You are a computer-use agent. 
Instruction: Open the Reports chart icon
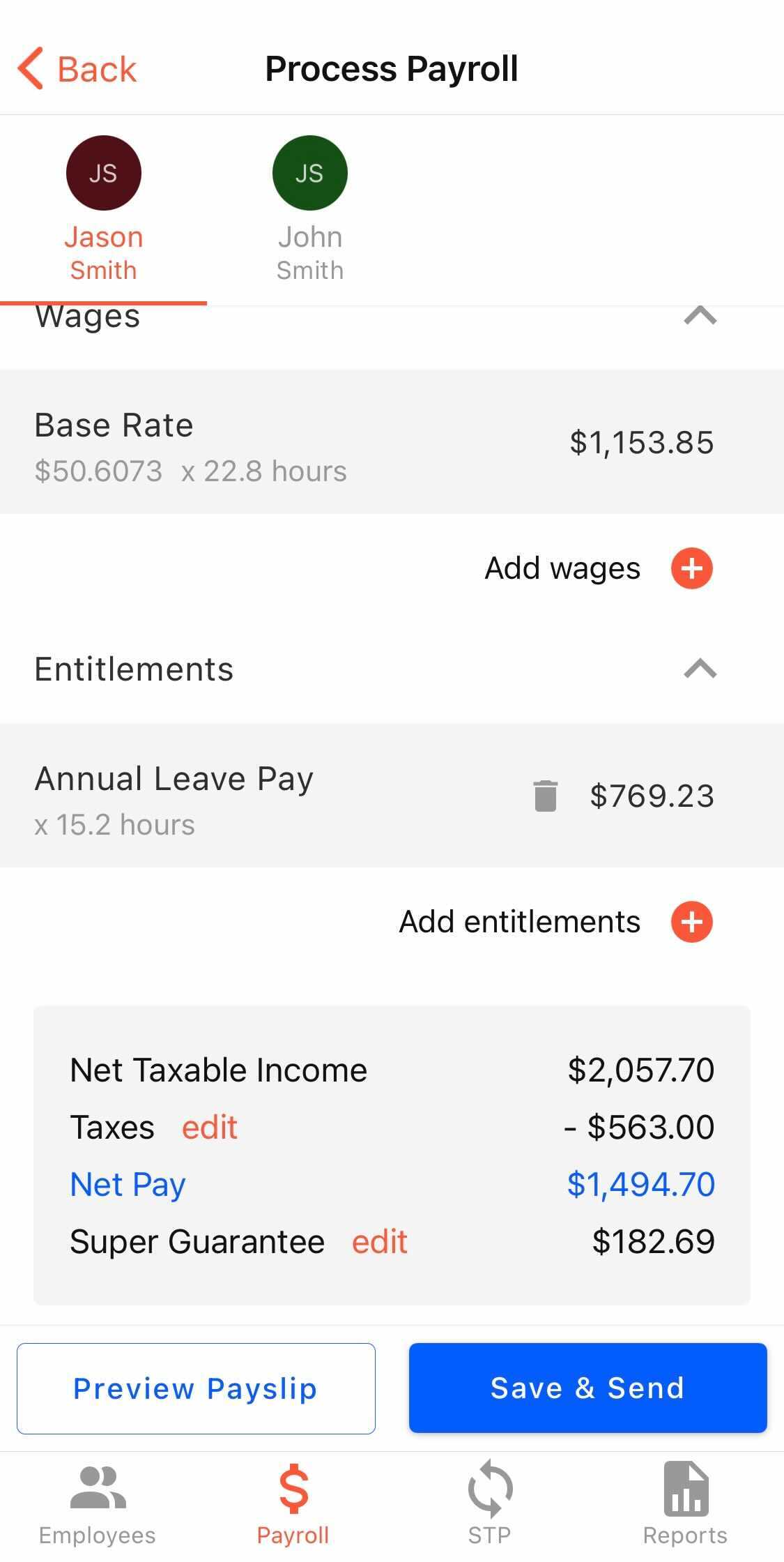686,1489
